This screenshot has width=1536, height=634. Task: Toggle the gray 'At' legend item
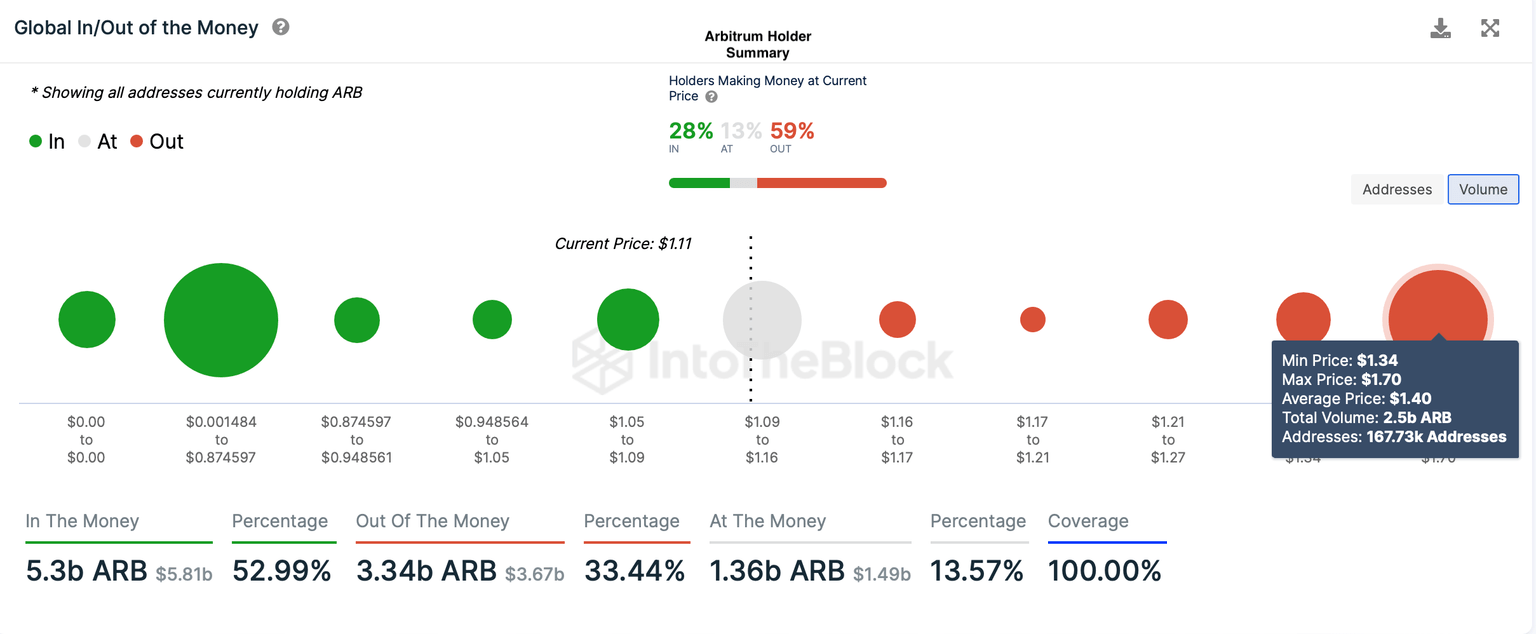98,142
